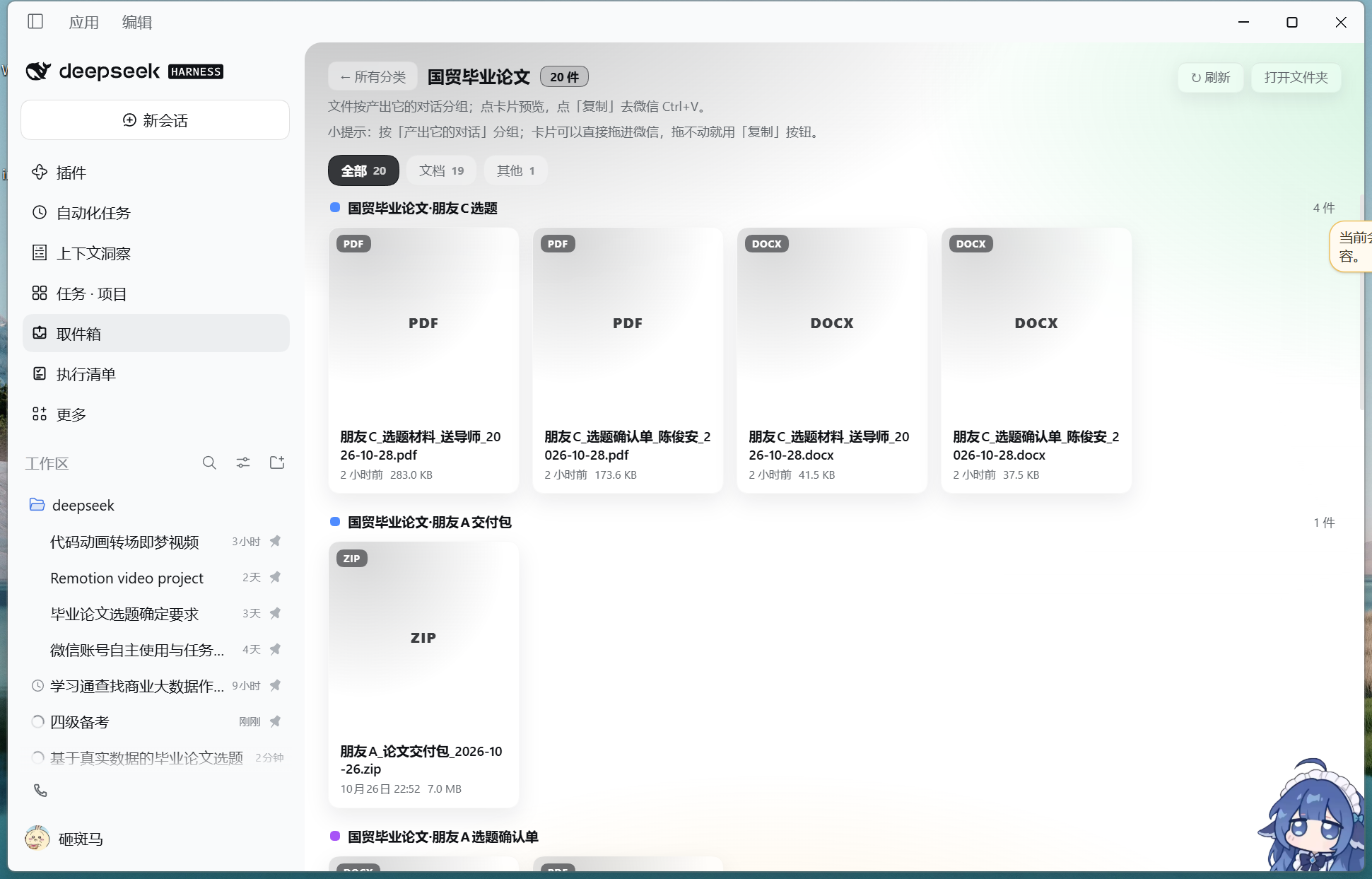Open 朋友C_选题确认单_陈俊安 PDF card
This screenshot has height=879, width=1372.
tap(628, 361)
